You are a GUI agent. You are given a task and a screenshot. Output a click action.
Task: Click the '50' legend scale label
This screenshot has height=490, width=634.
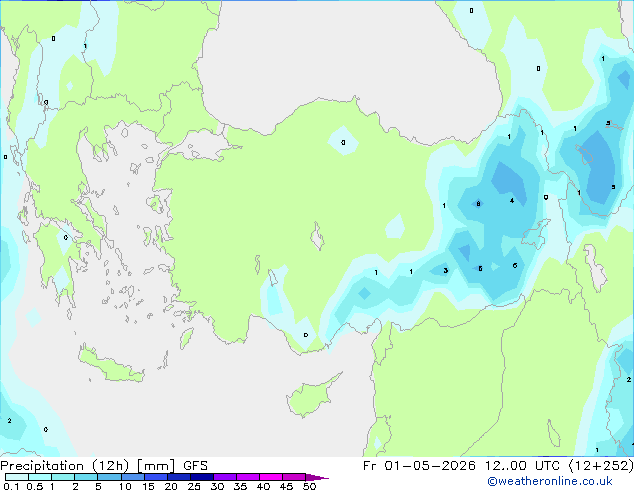310,486
